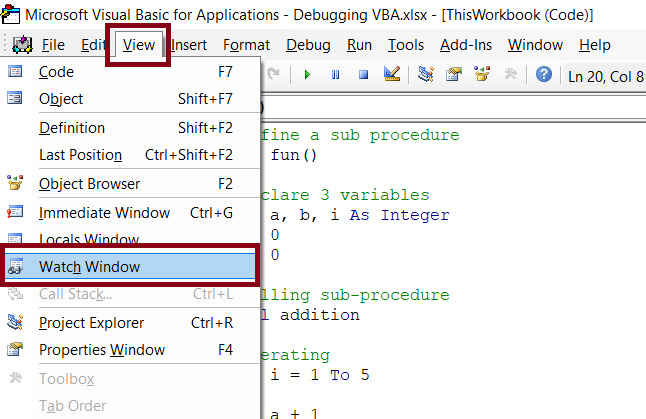This screenshot has width=646, height=419.
Task: Click the Object icon in View menu
Action: [x=15, y=98]
